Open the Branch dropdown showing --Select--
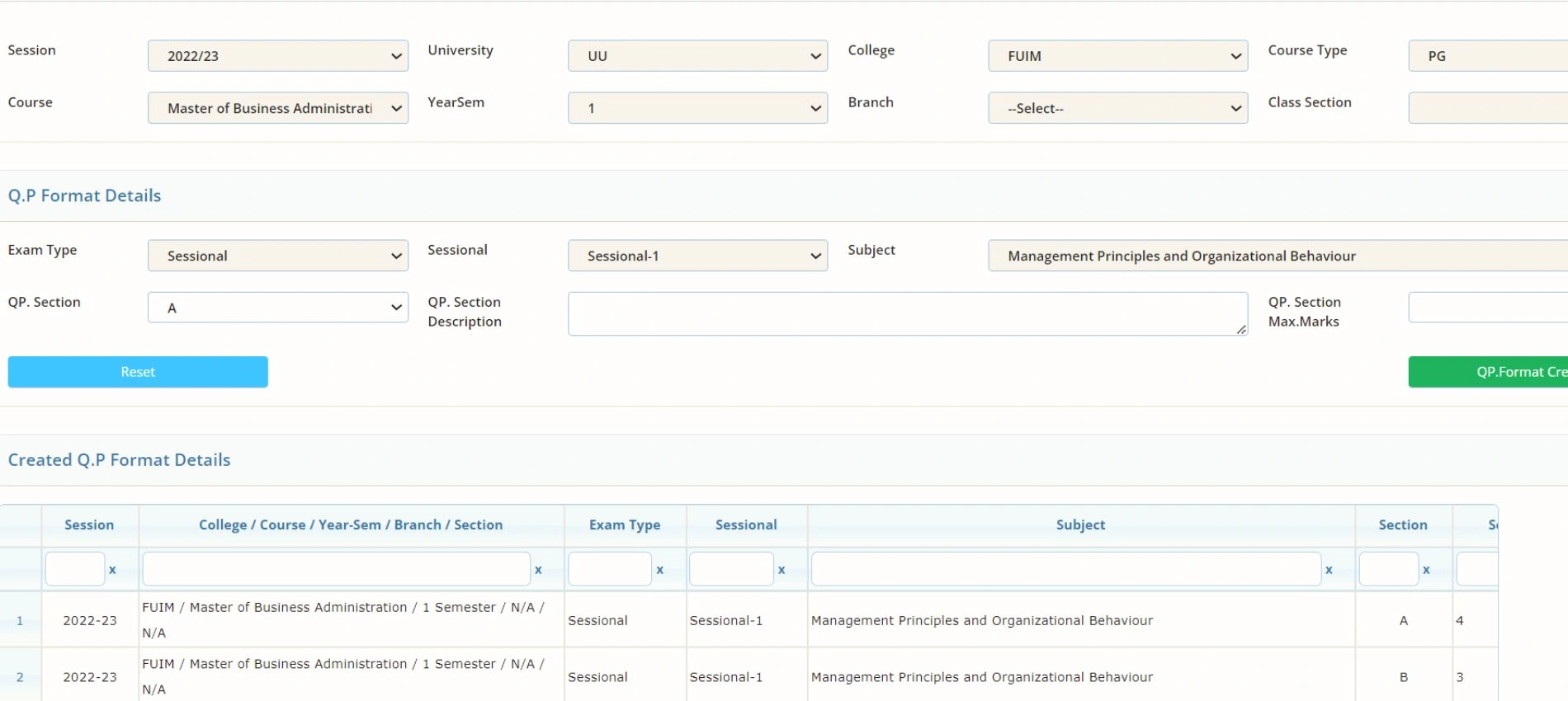This screenshot has height=701, width=1568. coord(1117,108)
